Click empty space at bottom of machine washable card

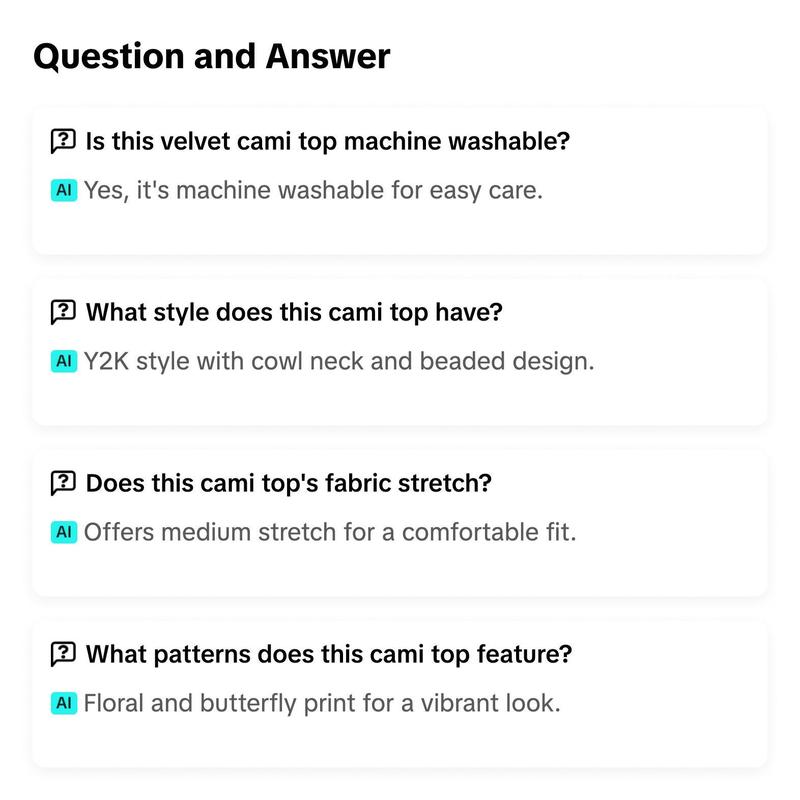tap(399, 230)
